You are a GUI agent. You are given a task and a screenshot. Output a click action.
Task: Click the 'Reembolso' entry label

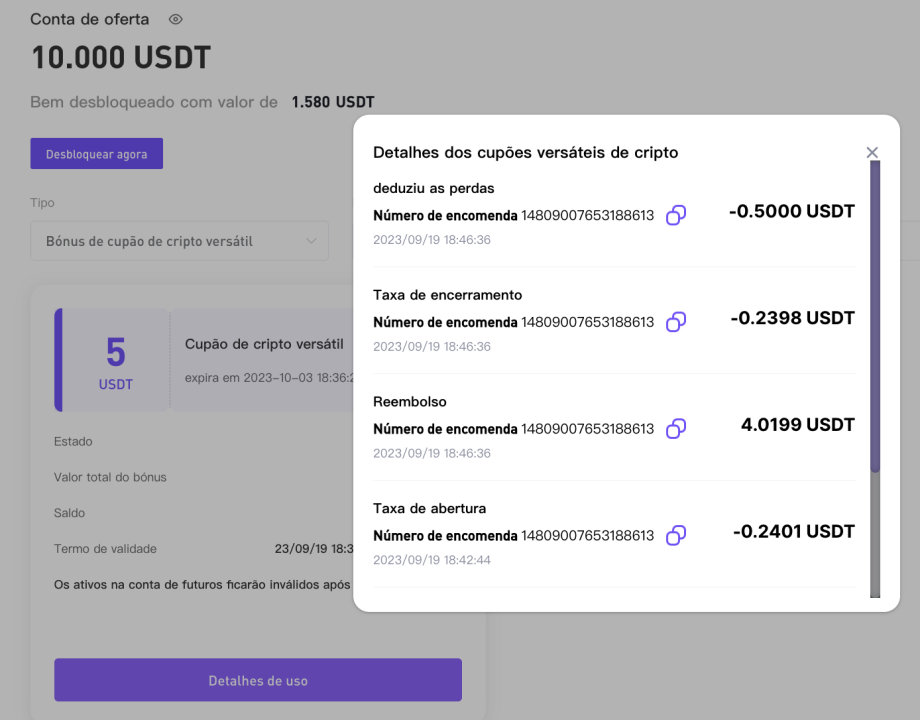(x=410, y=402)
